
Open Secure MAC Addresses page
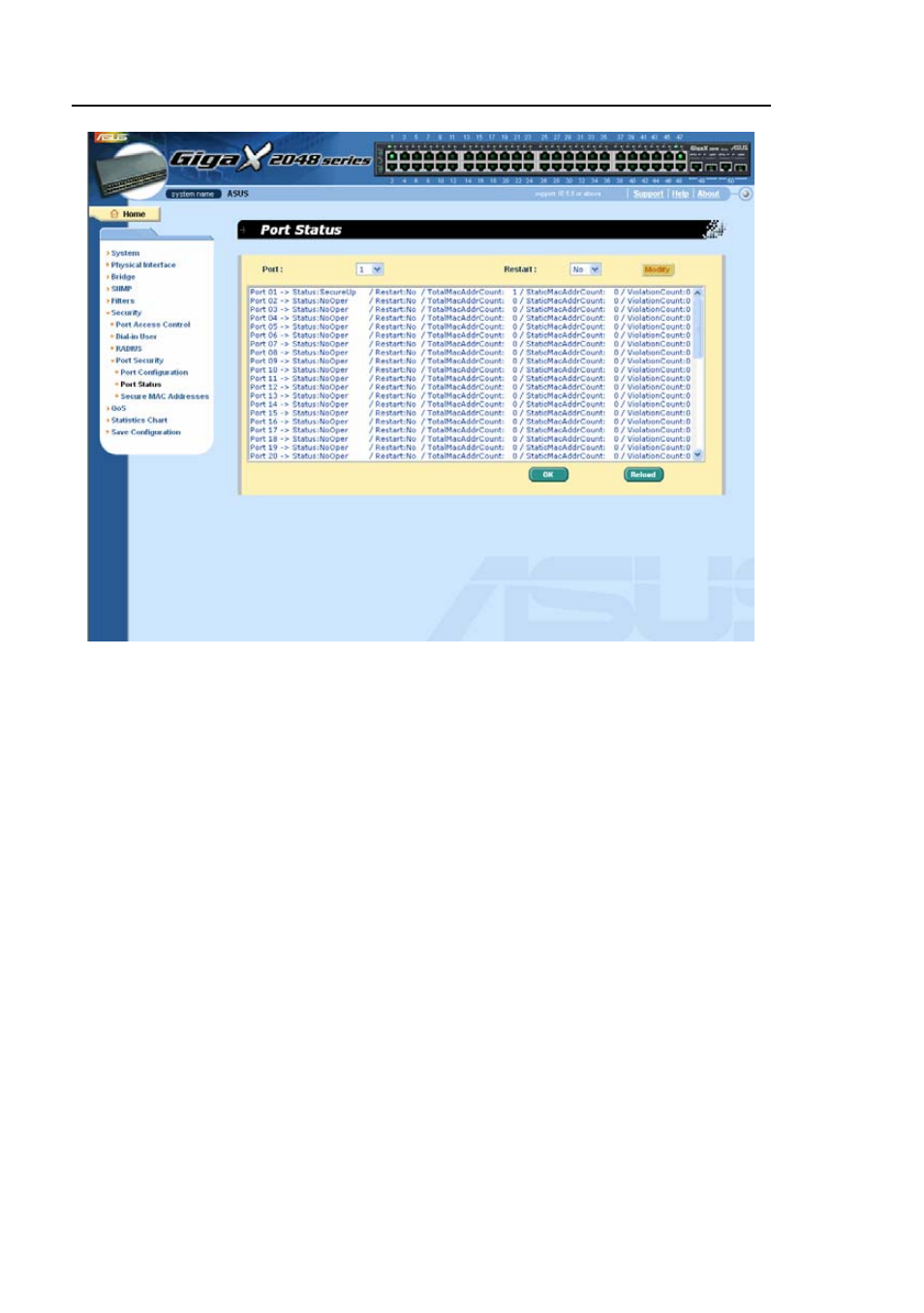click(x=164, y=396)
